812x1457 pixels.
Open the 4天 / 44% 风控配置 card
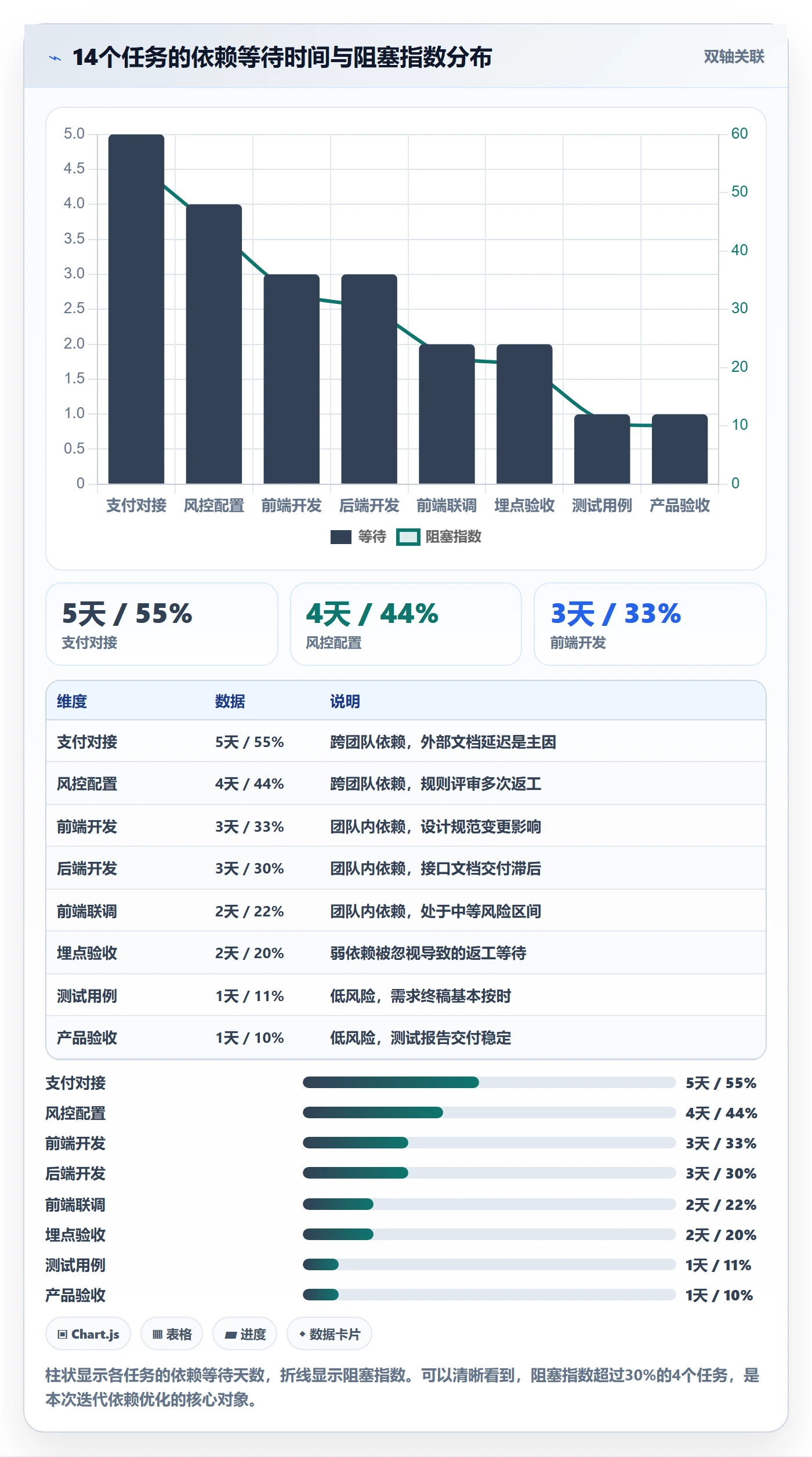point(406,624)
